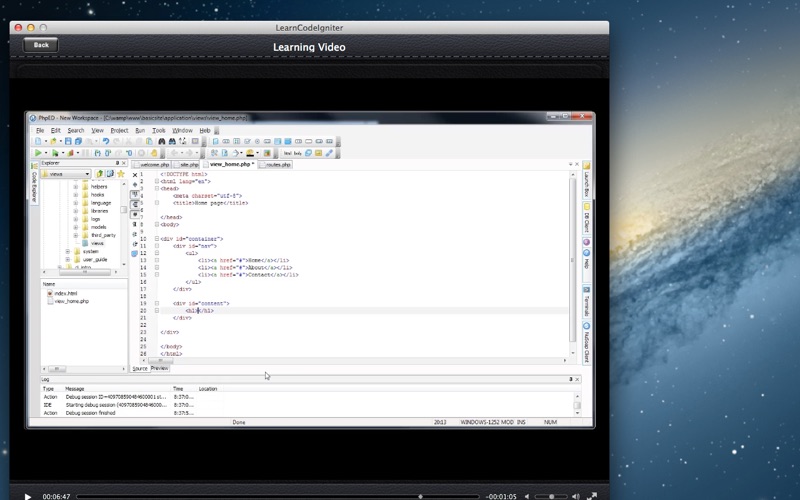
Task: Click the Log panel vertical scrollbar
Action: 577,405
